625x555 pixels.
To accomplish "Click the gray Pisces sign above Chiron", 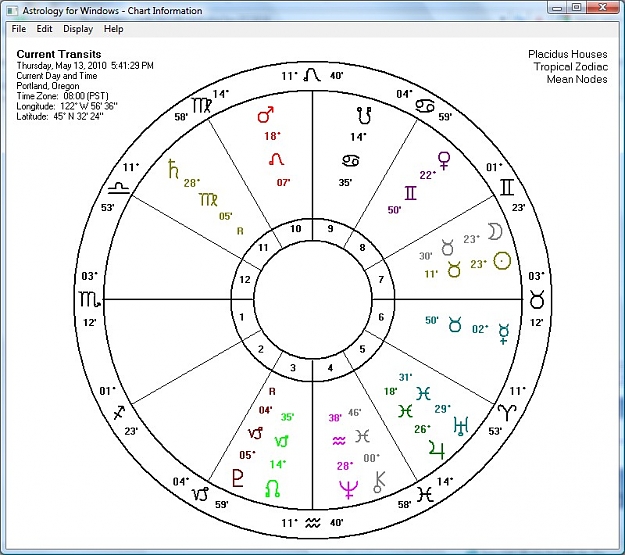I will (x=362, y=436).
